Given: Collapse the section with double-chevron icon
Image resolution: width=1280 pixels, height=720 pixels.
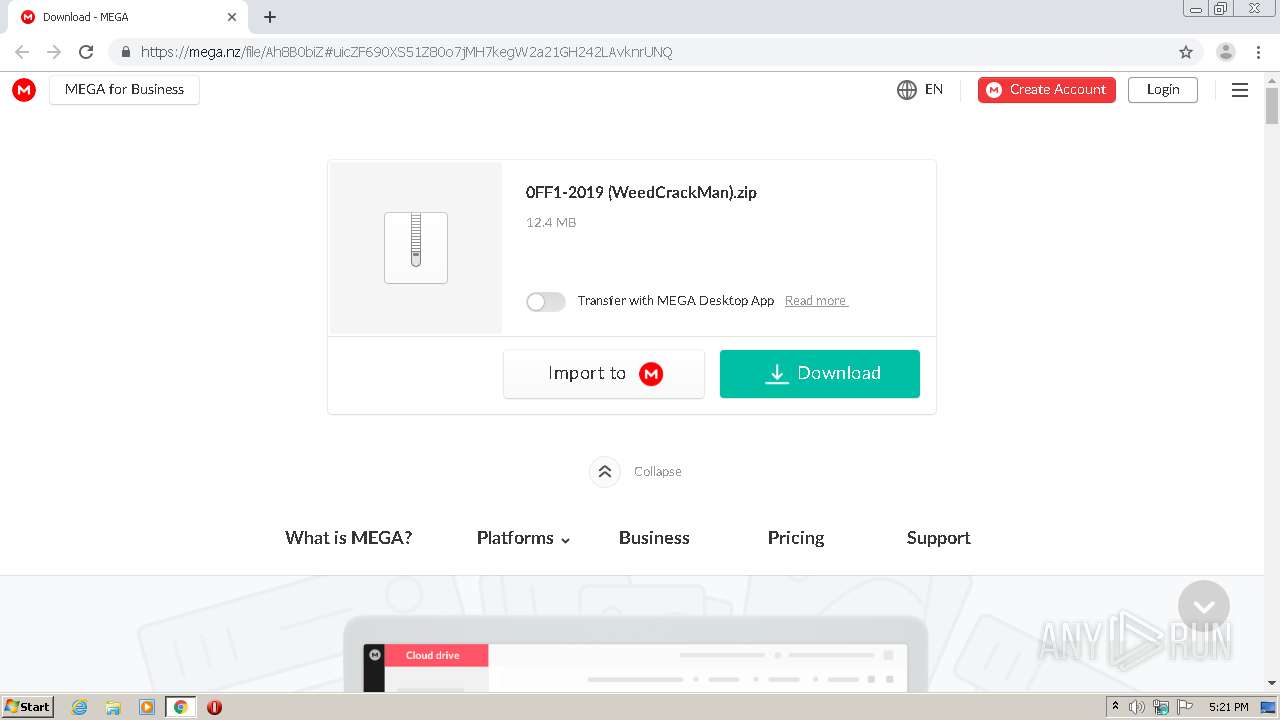Looking at the screenshot, I should 604,471.
